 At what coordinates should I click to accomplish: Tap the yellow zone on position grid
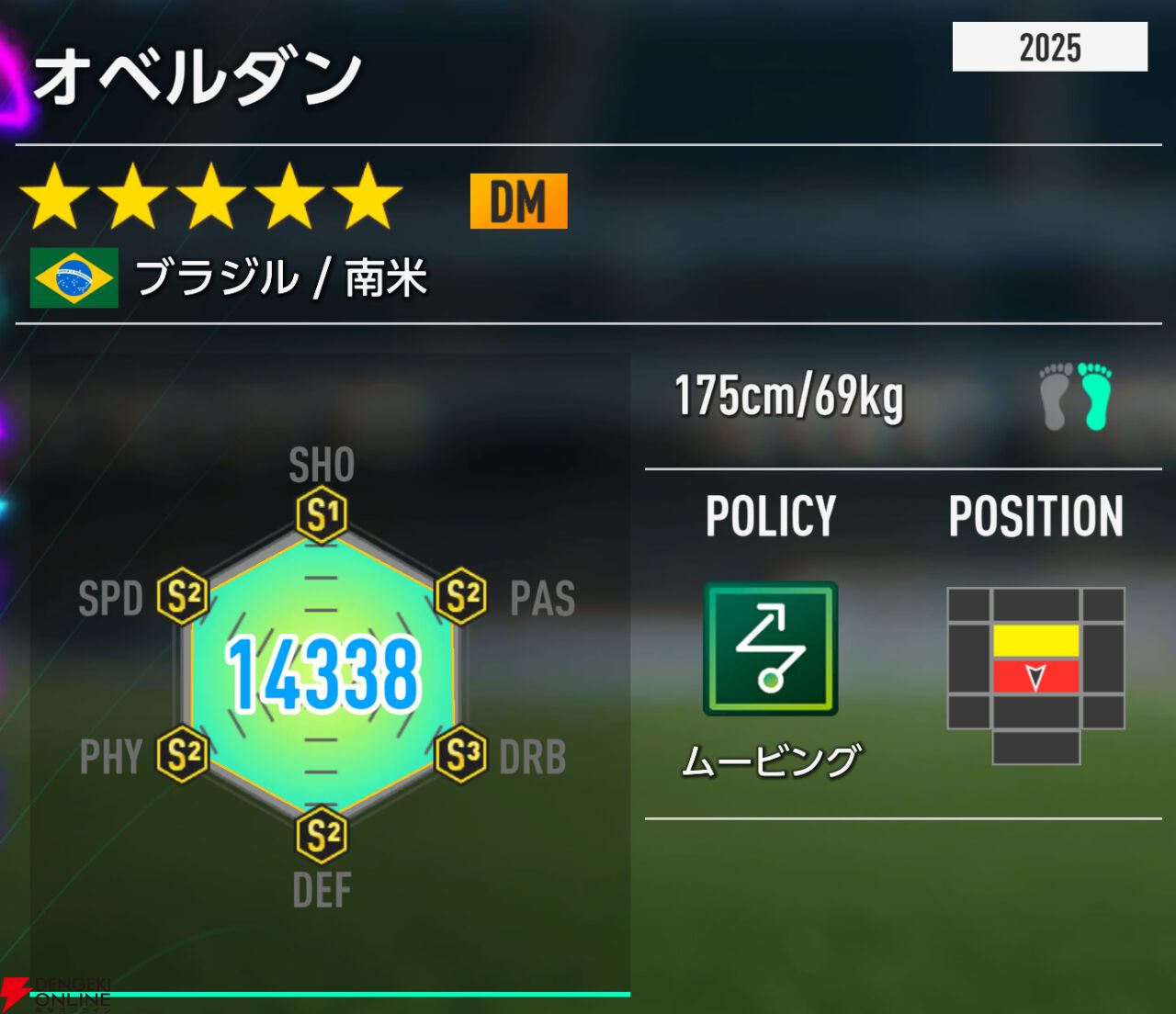[1035, 641]
